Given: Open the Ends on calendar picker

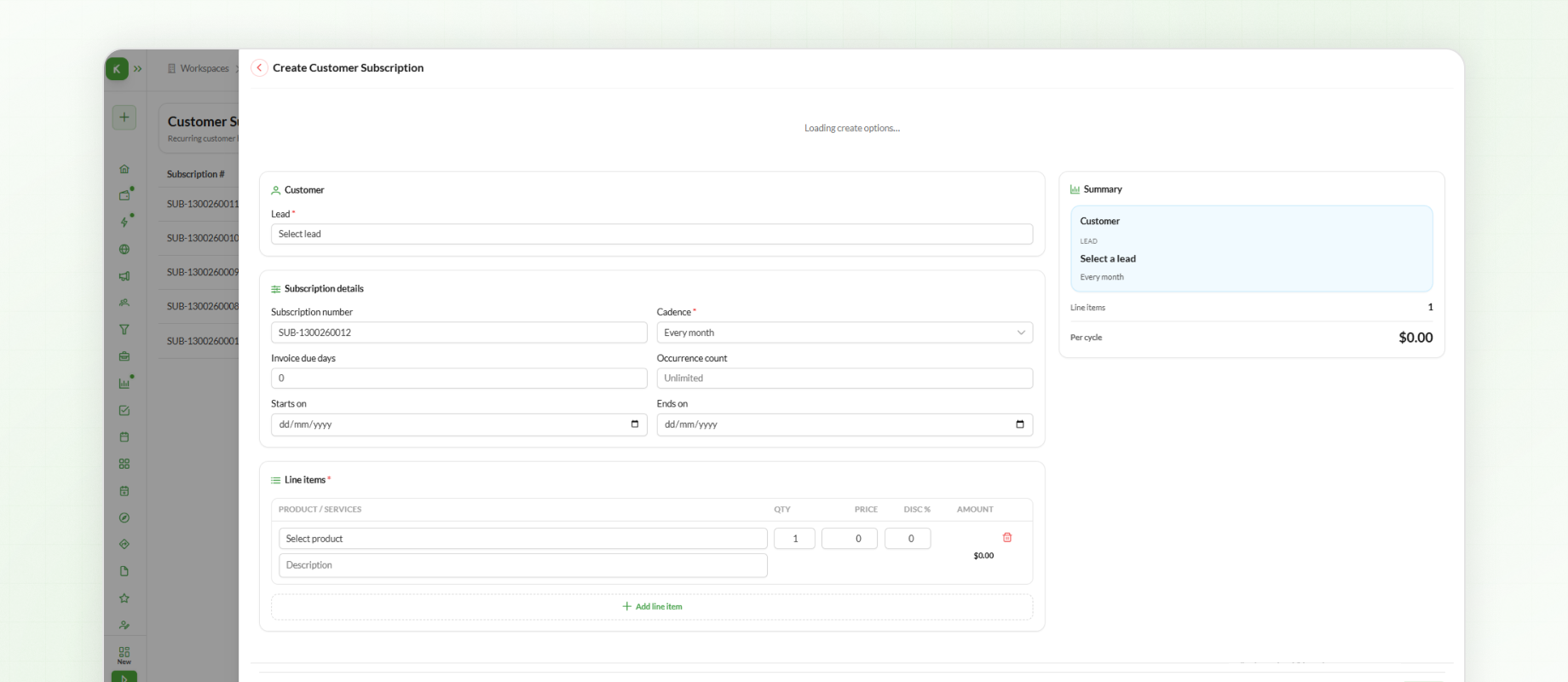Looking at the screenshot, I should [1020, 425].
